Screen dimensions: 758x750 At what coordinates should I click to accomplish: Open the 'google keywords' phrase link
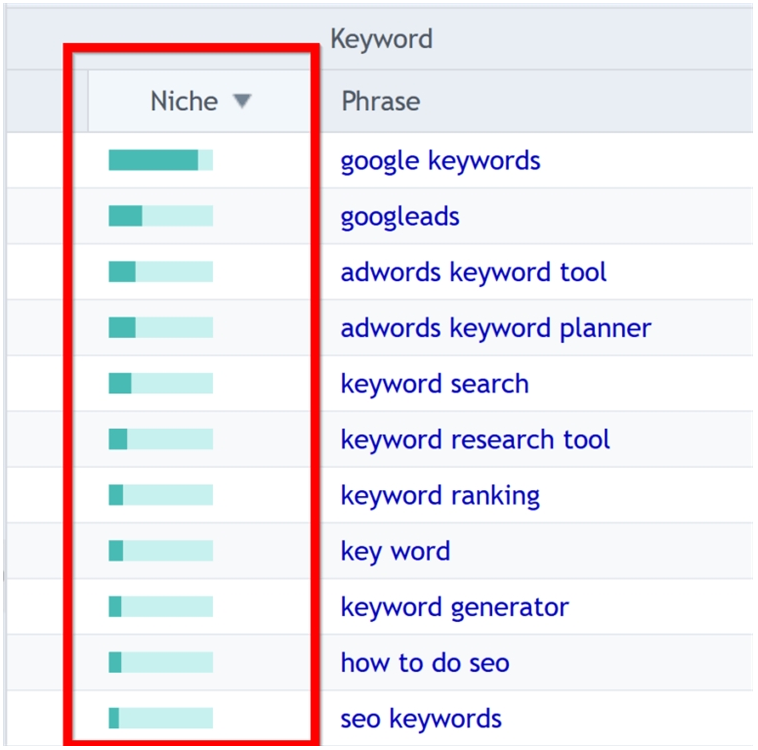click(x=440, y=161)
